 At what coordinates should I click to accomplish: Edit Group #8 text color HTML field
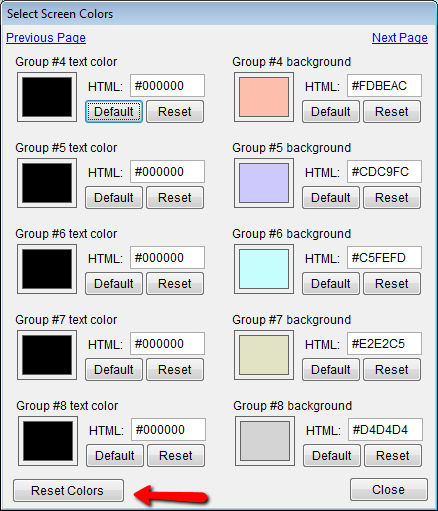(x=168, y=430)
